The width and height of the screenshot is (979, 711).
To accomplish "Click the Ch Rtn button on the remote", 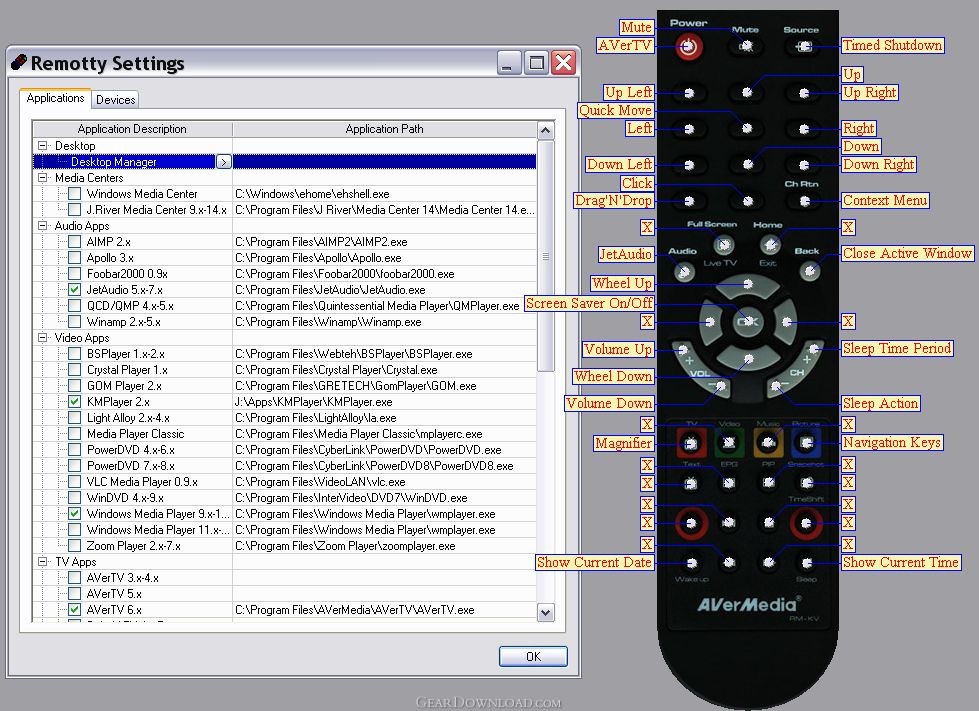I will point(804,201).
